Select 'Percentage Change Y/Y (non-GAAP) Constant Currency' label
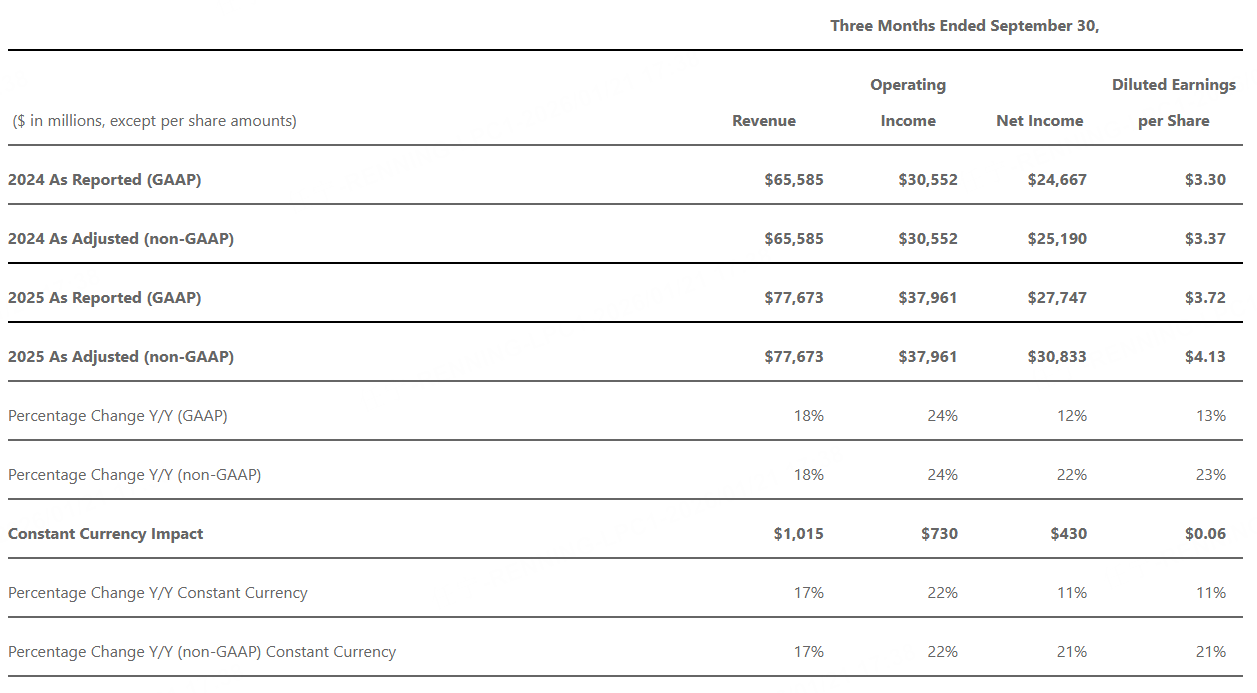 coord(202,652)
